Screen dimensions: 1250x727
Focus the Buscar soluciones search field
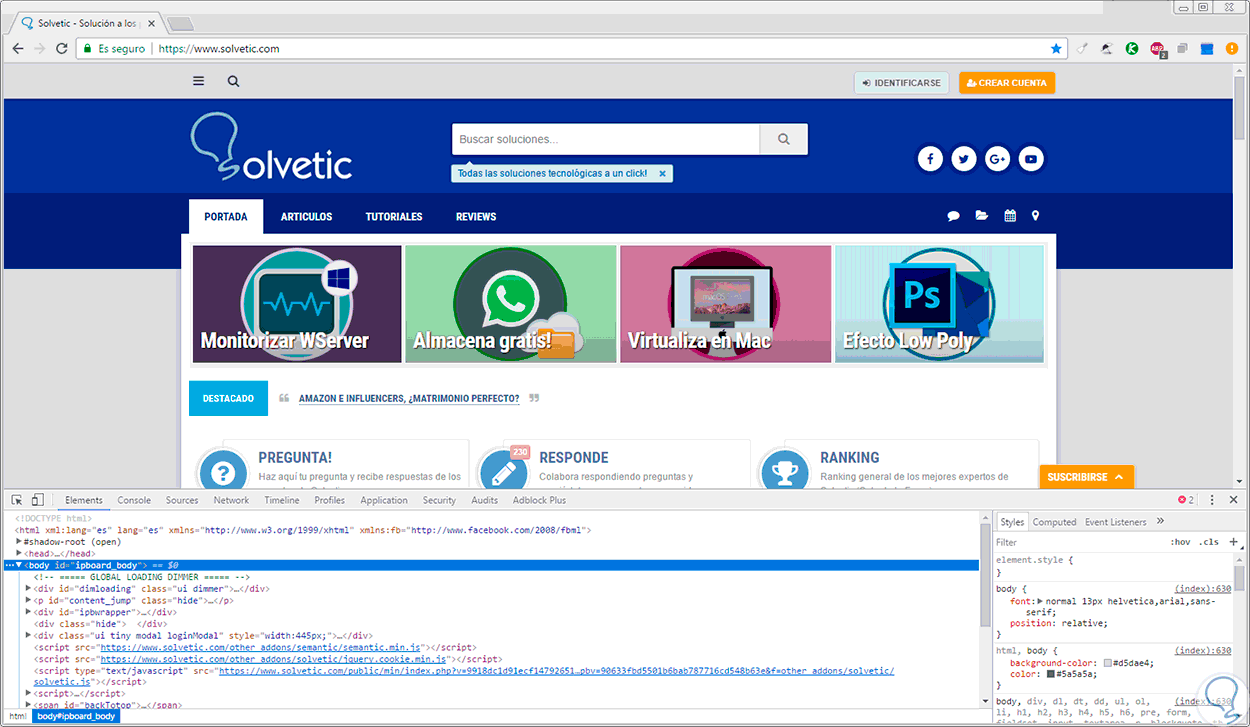coord(606,139)
